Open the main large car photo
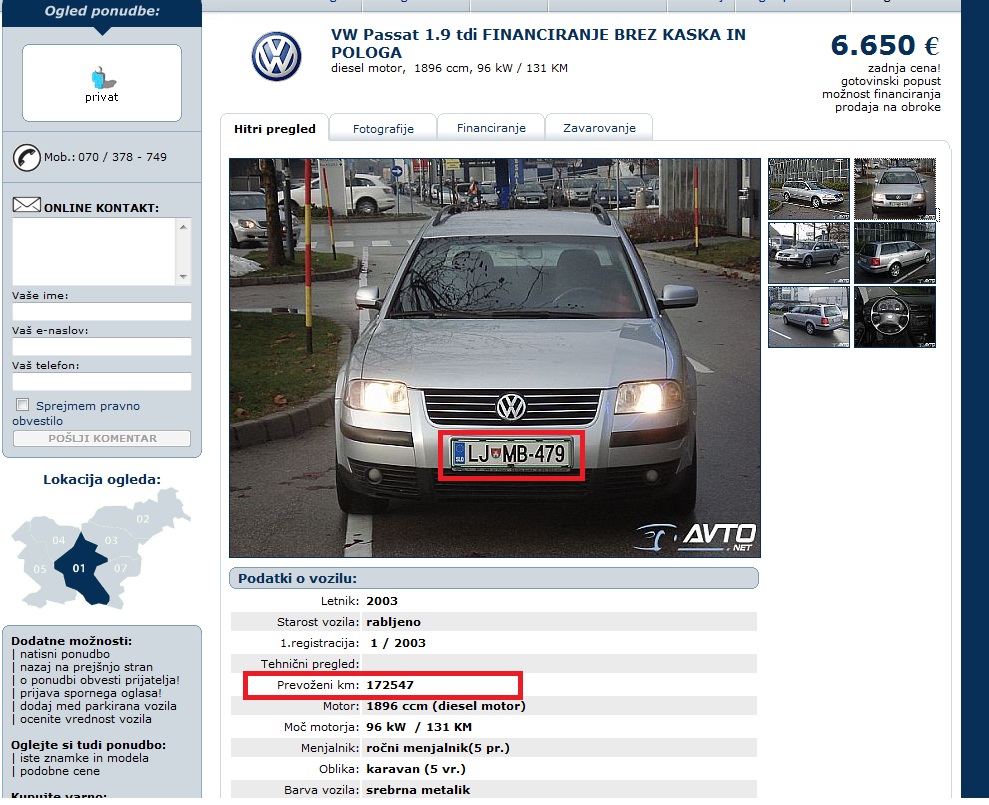The width and height of the screenshot is (989, 805). coord(494,358)
